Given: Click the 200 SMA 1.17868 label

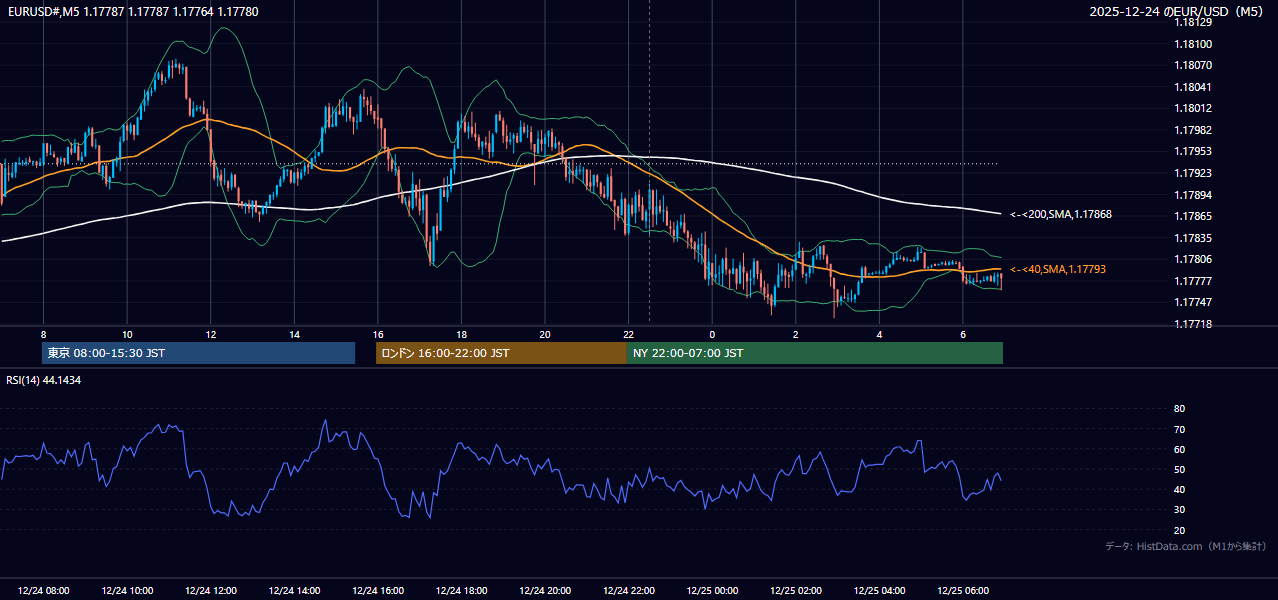Looking at the screenshot, I should click(1061, 215).
